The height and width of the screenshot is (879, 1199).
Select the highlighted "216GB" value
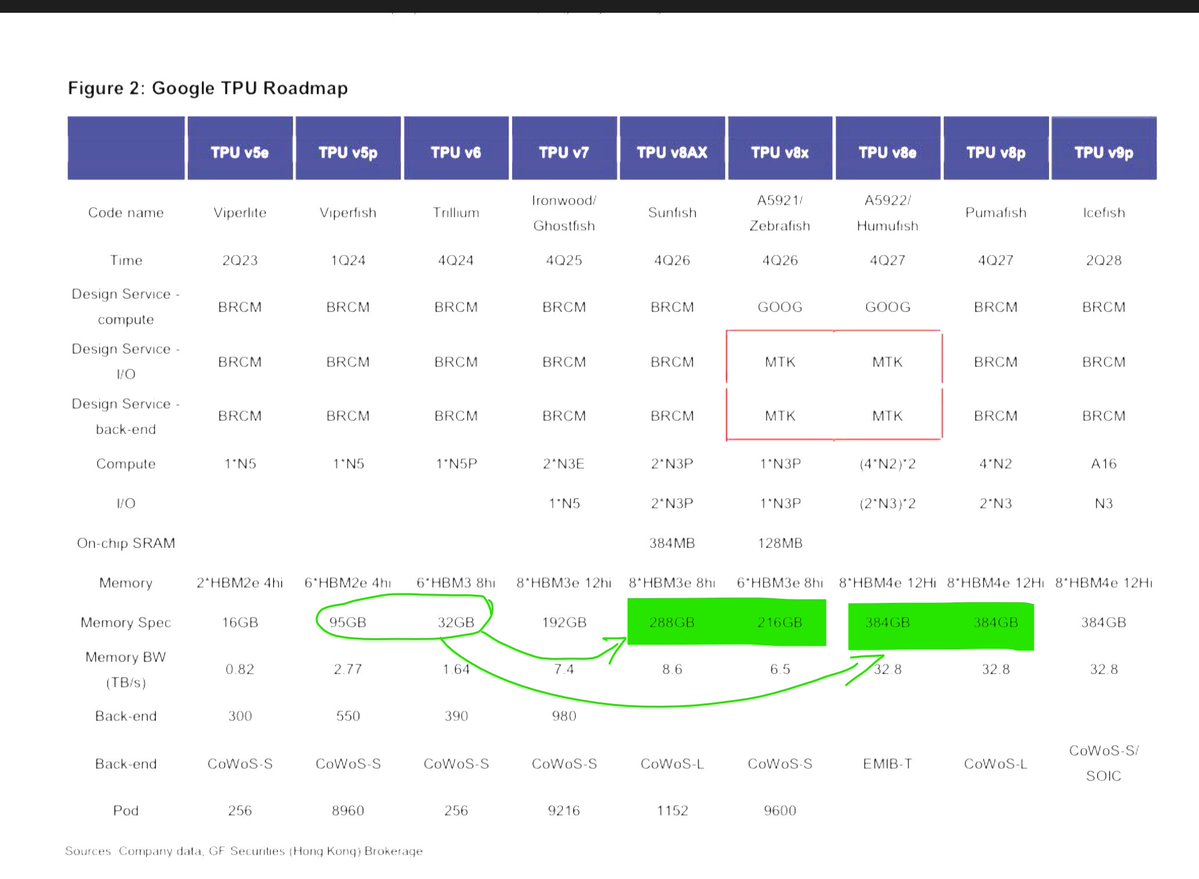pyautogui.click(x=780, y=622)
